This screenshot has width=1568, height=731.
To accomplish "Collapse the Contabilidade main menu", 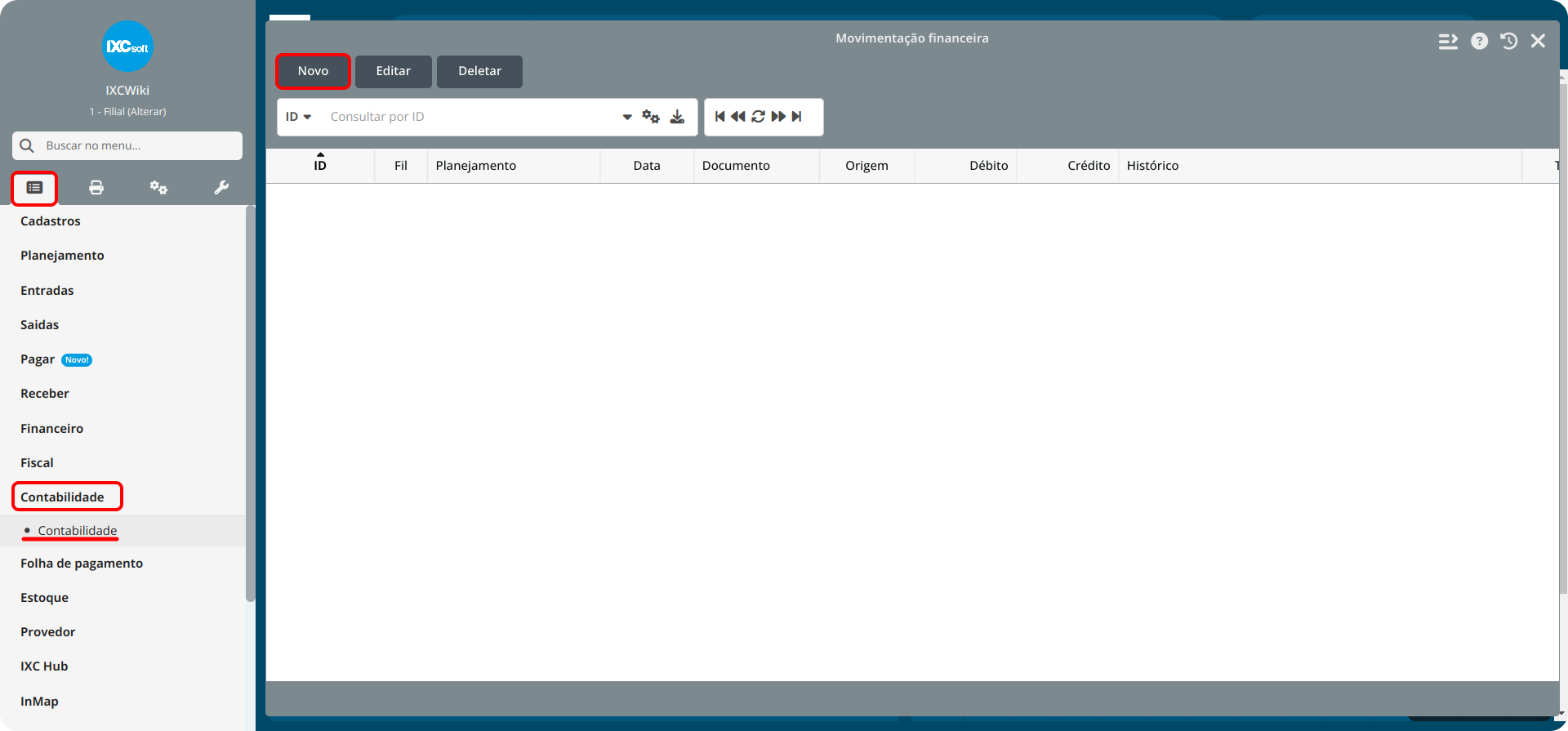I will click(62, 497).
